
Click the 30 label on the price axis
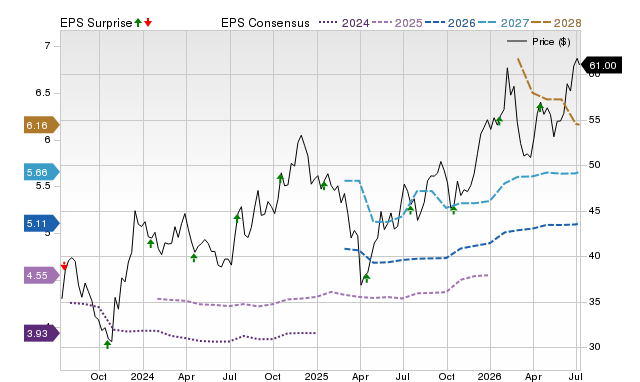(x=594, y=347)
